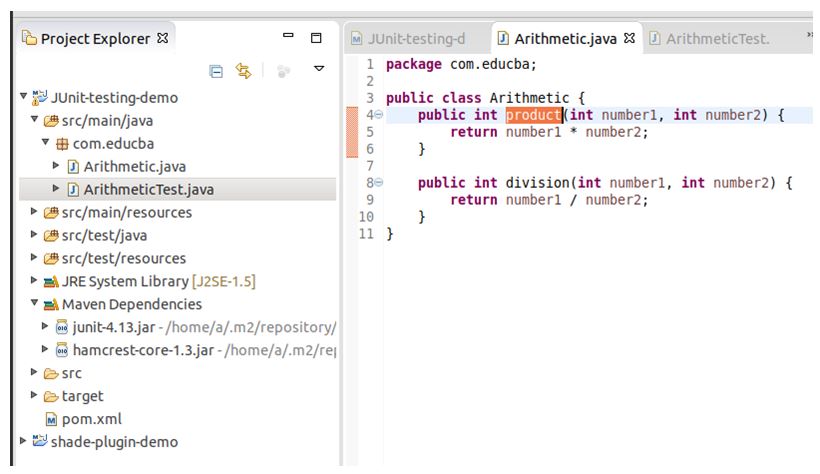Collapse the src/main/java folder

[x=35, y=119]
